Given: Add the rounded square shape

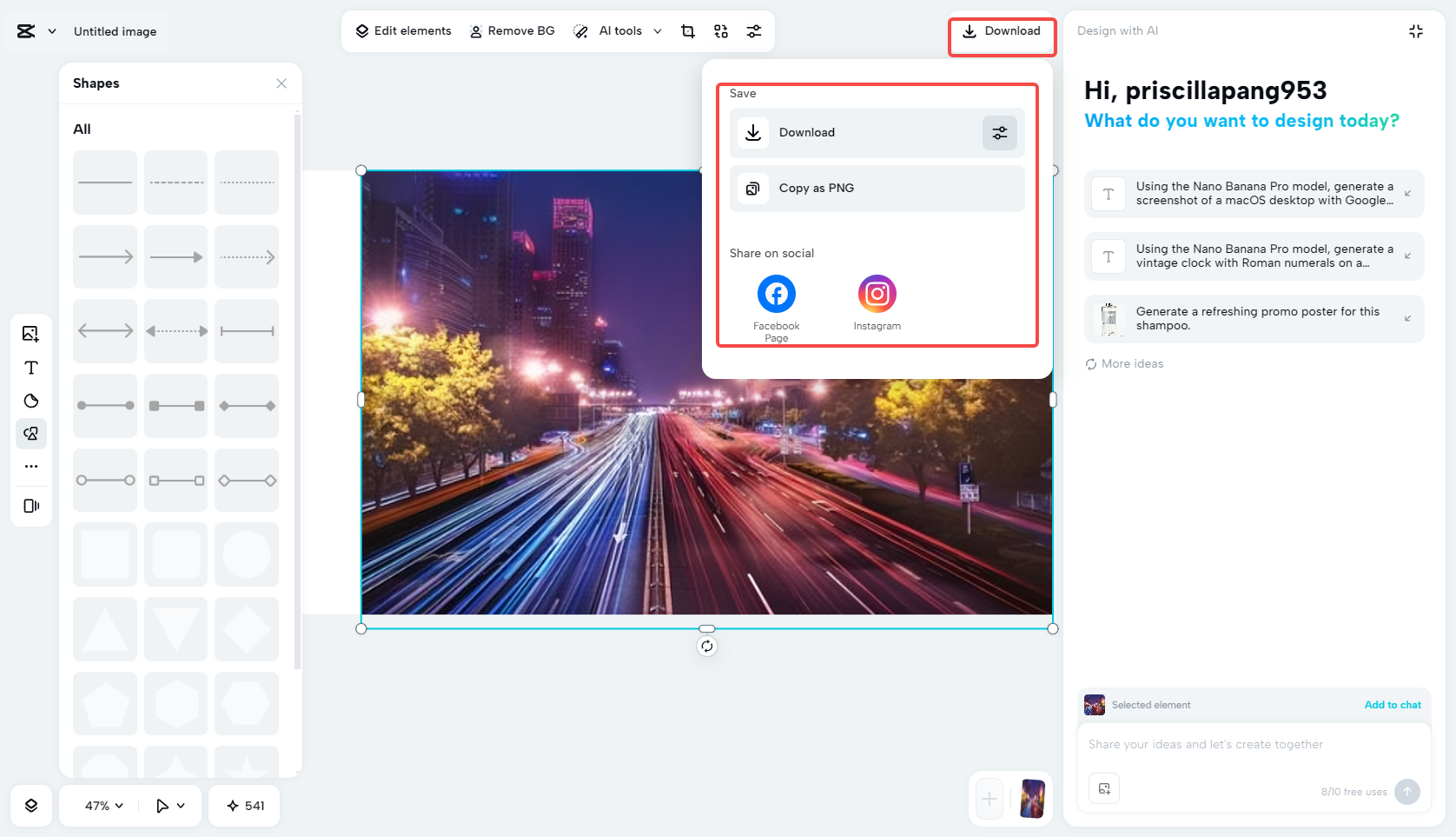Looking at the screenshot, I should [x=176, y=555].
